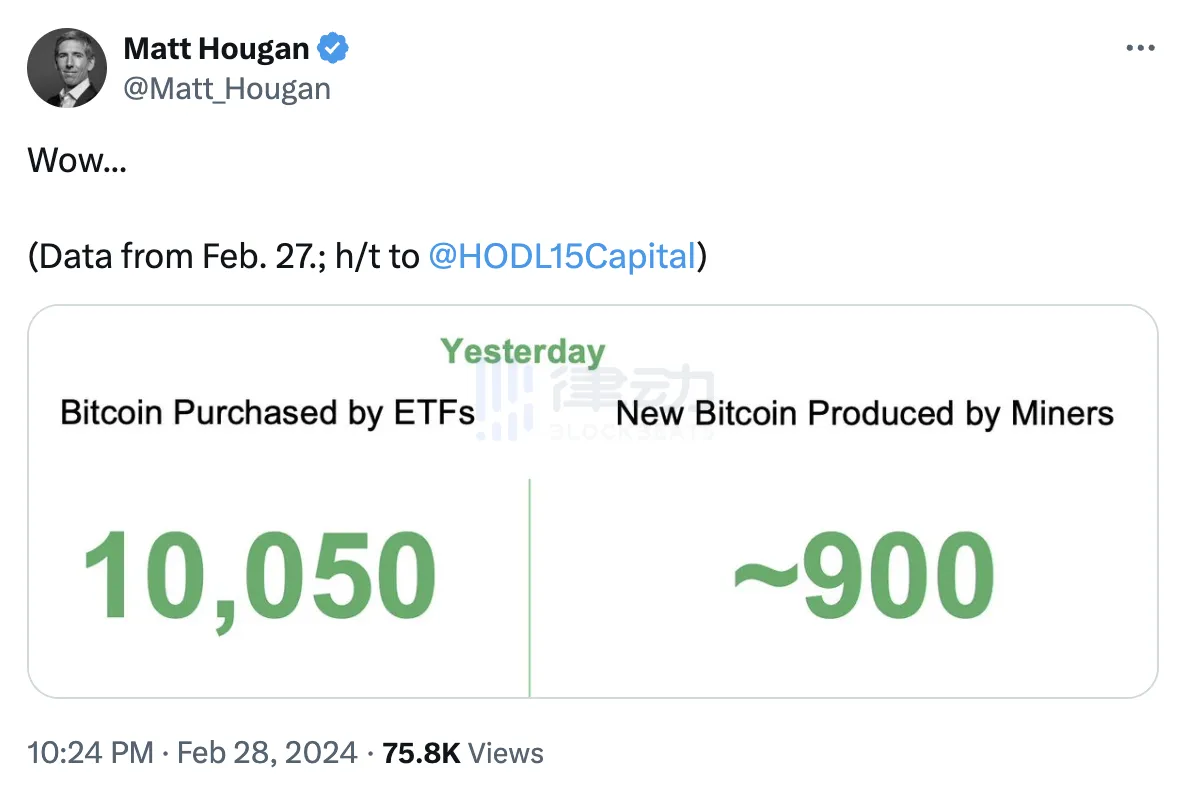
Task: Click Matt Hougan's profile avatar photo
Action: coord(67,68)
